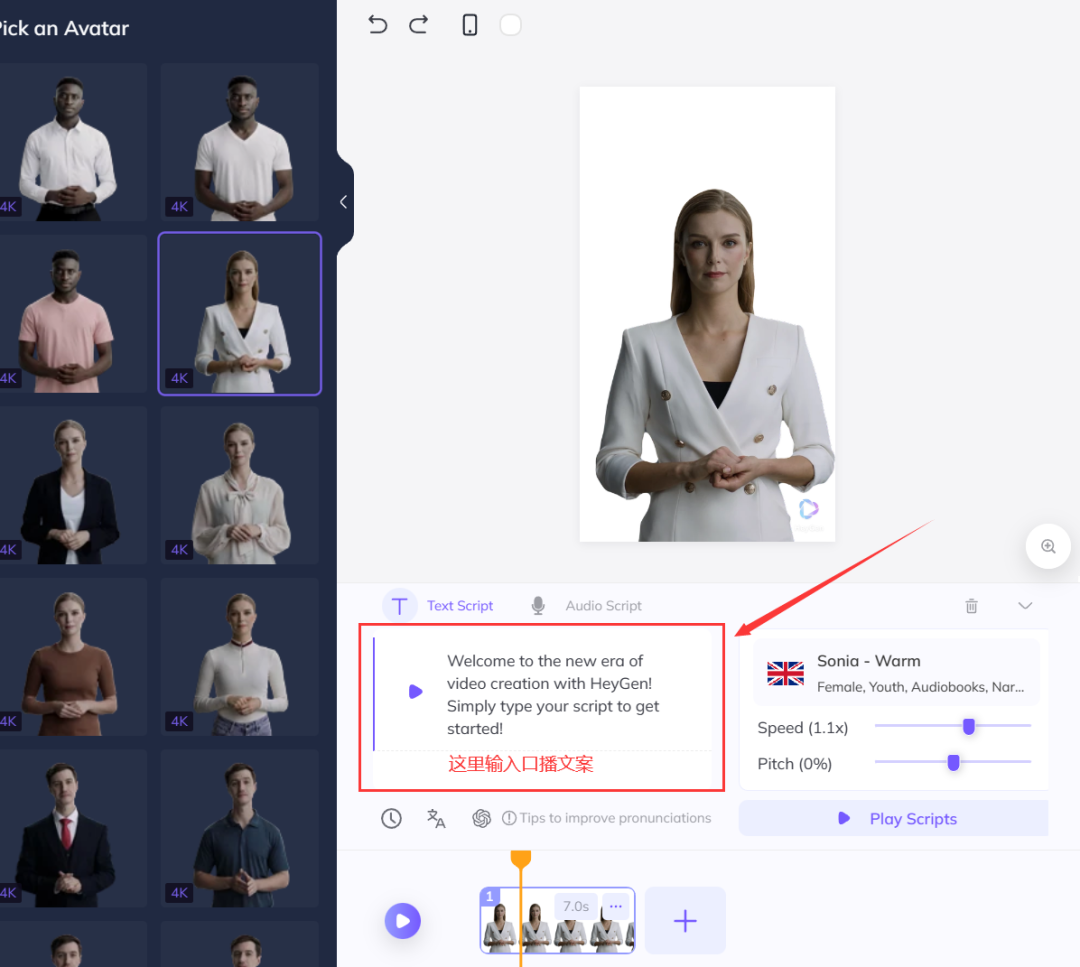Collapse the avatar panel with left chevron
The width and height of the screenshot is (1080, 967).
coord(343,202)
